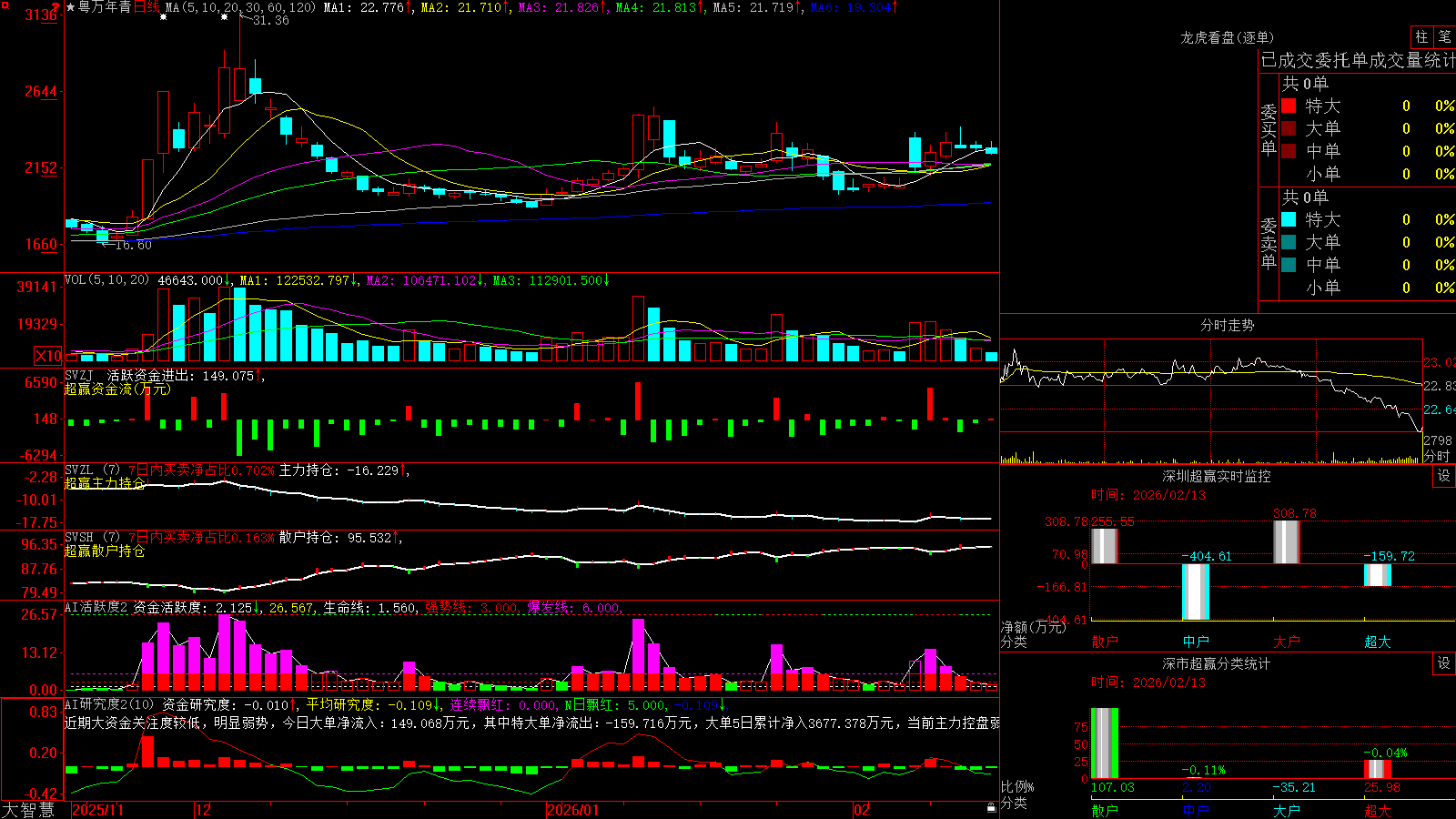The height and width of the screenshot is (819, 1456).
Task: Click the intraday 分时走势 mini chart
Action: tap(1211, 401)
